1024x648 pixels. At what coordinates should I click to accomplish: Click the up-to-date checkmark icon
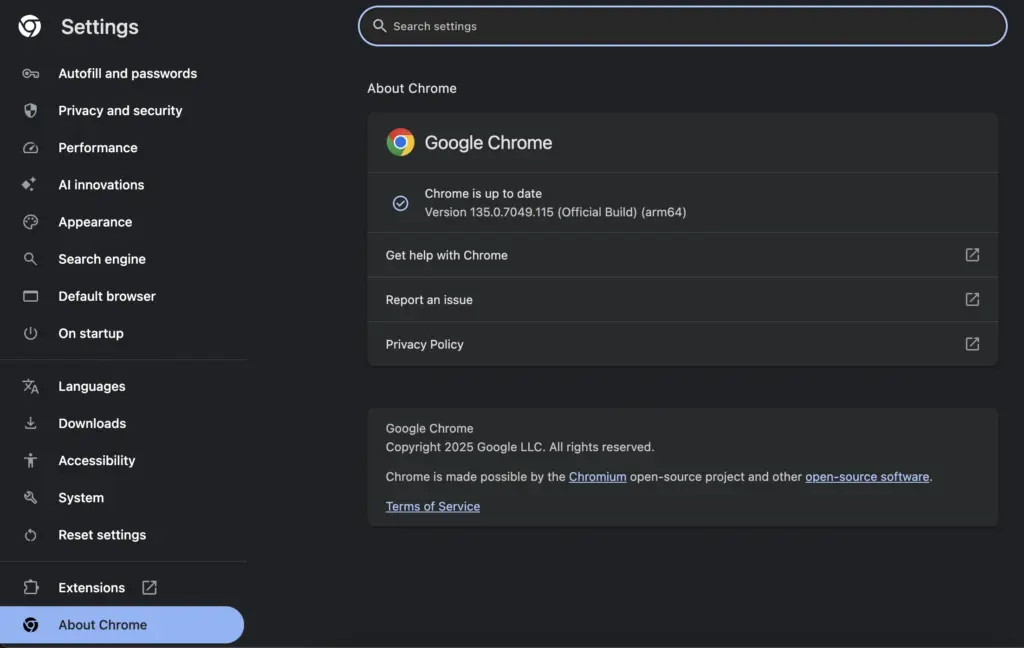click(x=400, y=203)
